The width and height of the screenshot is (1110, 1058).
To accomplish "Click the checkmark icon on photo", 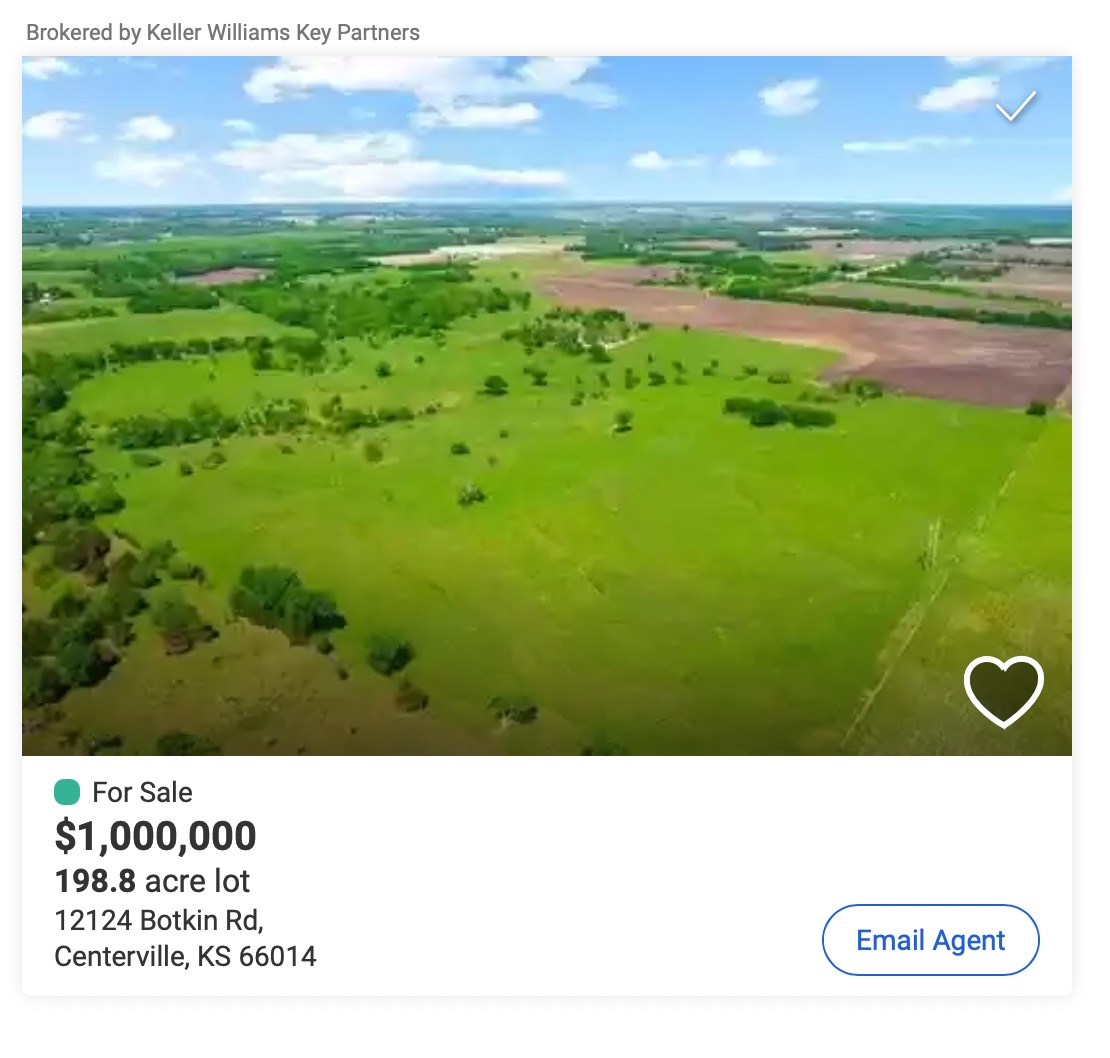I will click(1016, 105).
